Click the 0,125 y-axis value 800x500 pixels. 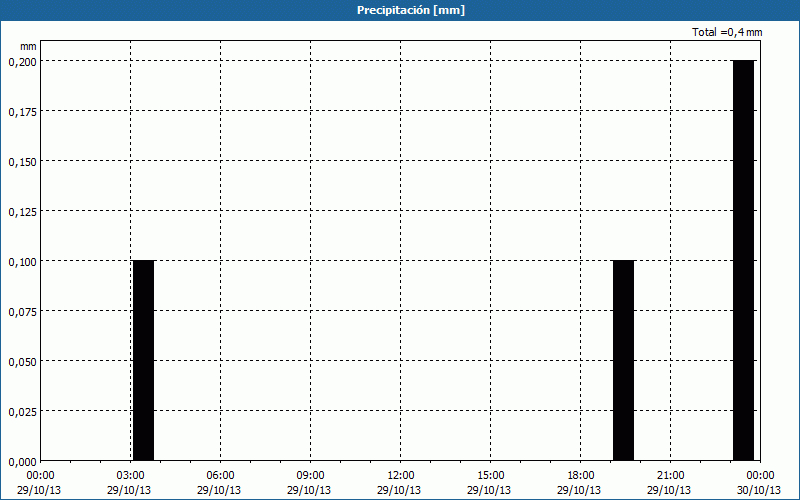click(x=22, y=211)
